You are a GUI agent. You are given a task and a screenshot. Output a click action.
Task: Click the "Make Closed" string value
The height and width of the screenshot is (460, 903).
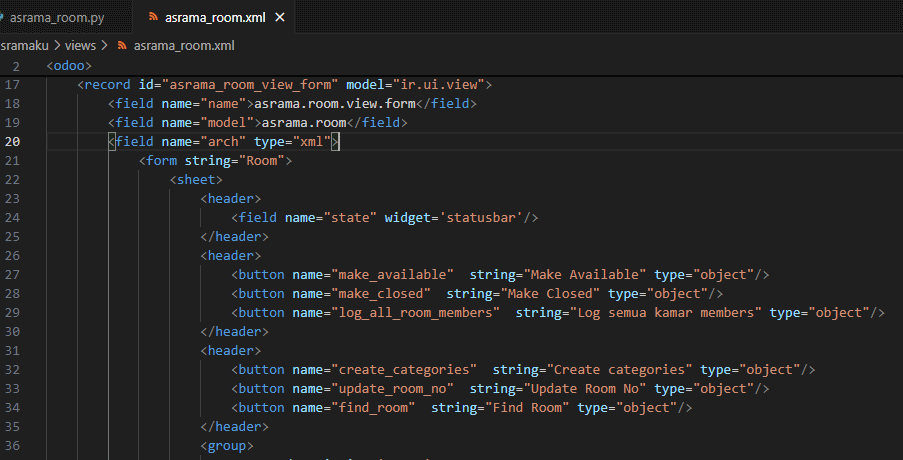tap(550, 294)
